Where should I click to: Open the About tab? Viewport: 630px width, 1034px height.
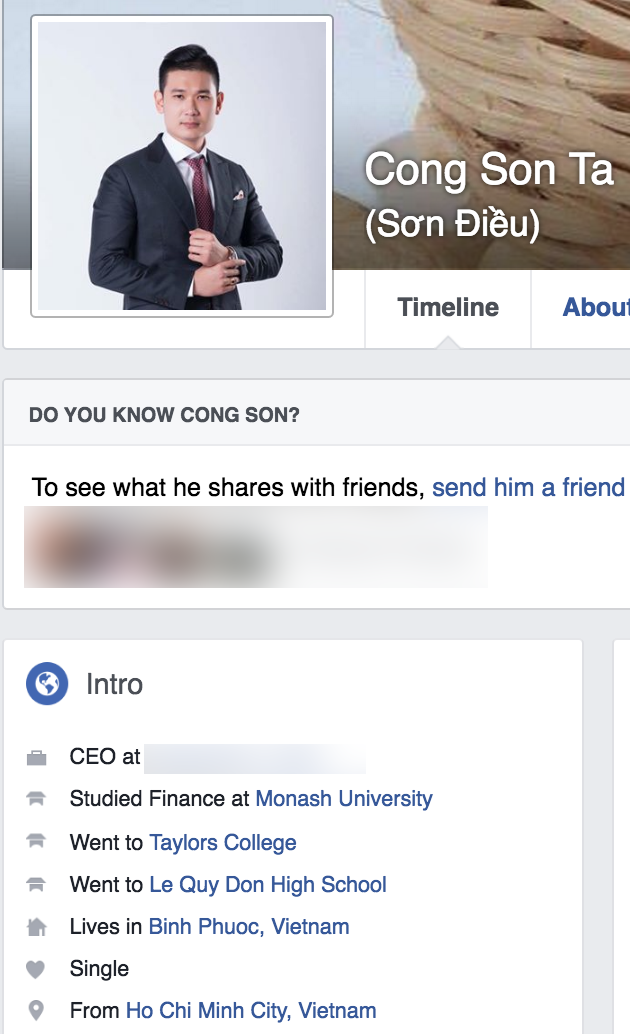click(596, 308)
